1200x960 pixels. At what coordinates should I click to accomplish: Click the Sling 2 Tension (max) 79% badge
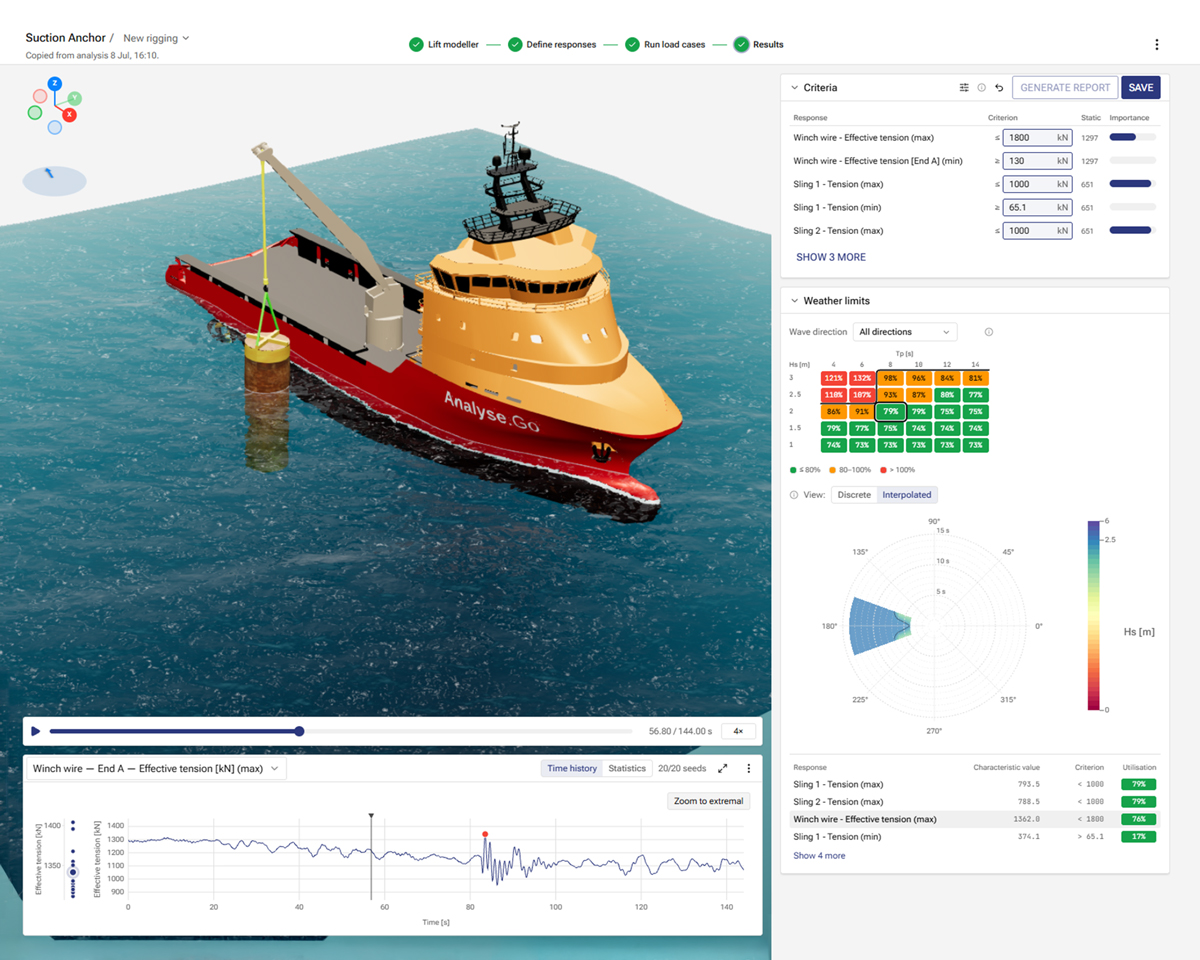coord(1139,802)
